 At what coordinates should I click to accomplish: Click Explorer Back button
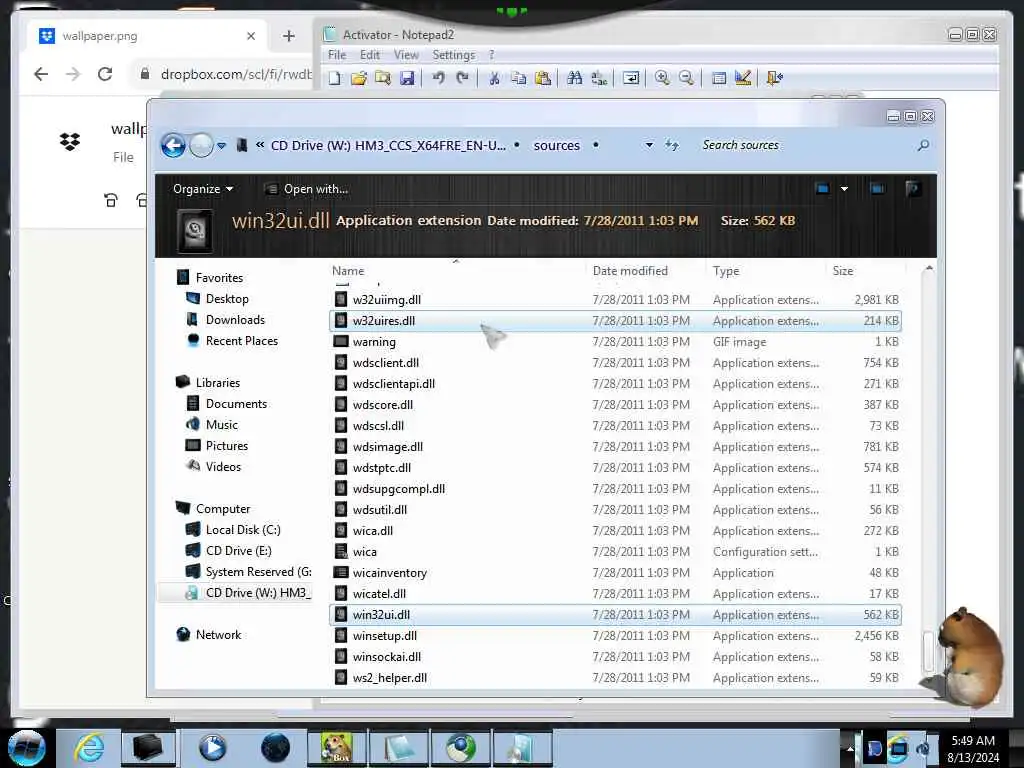coord(173,145)
